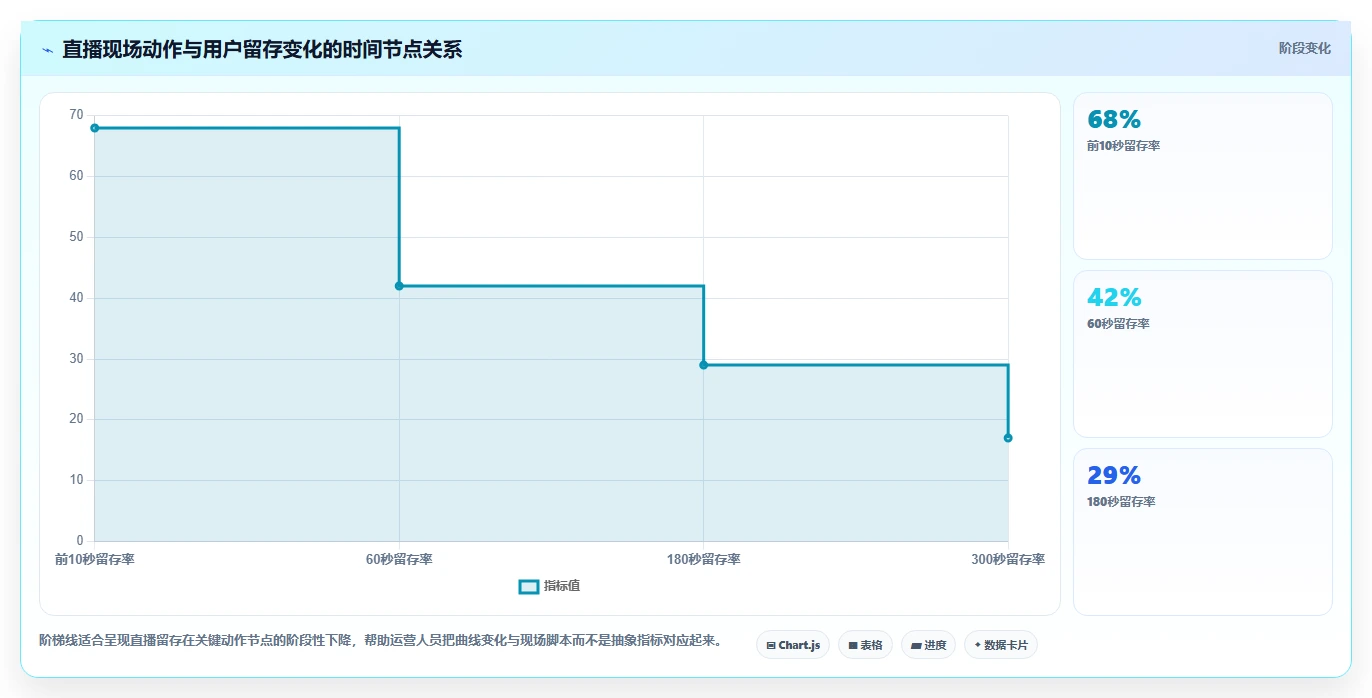The height and width of the screenshot is (698, 1372).
Task: Toggle the 指标值 legend item
Action: point(549,586)
